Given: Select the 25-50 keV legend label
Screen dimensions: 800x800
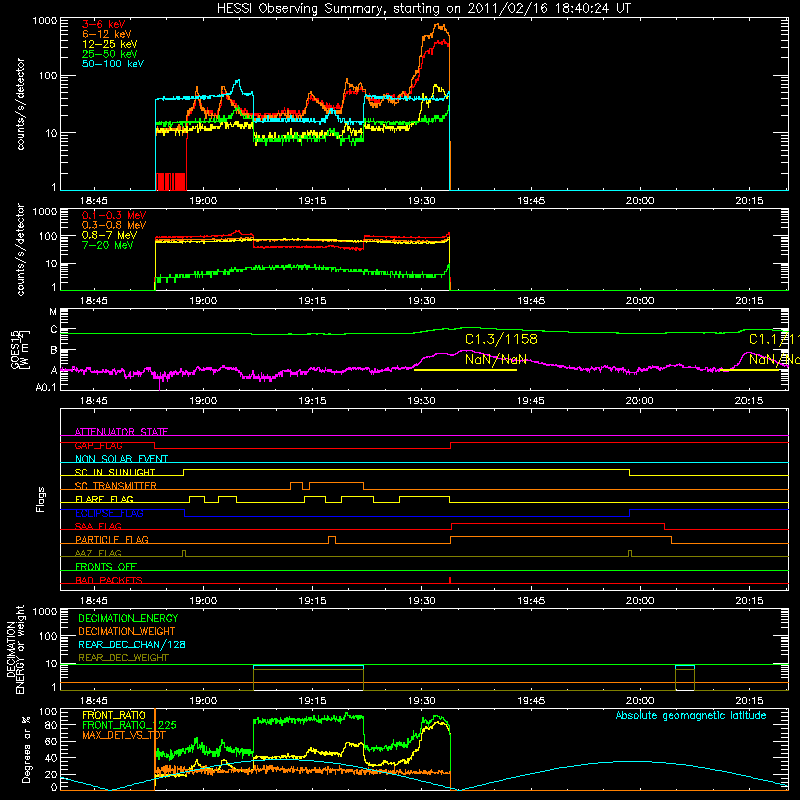Looking at the screenshot, I should click(110, 54).
